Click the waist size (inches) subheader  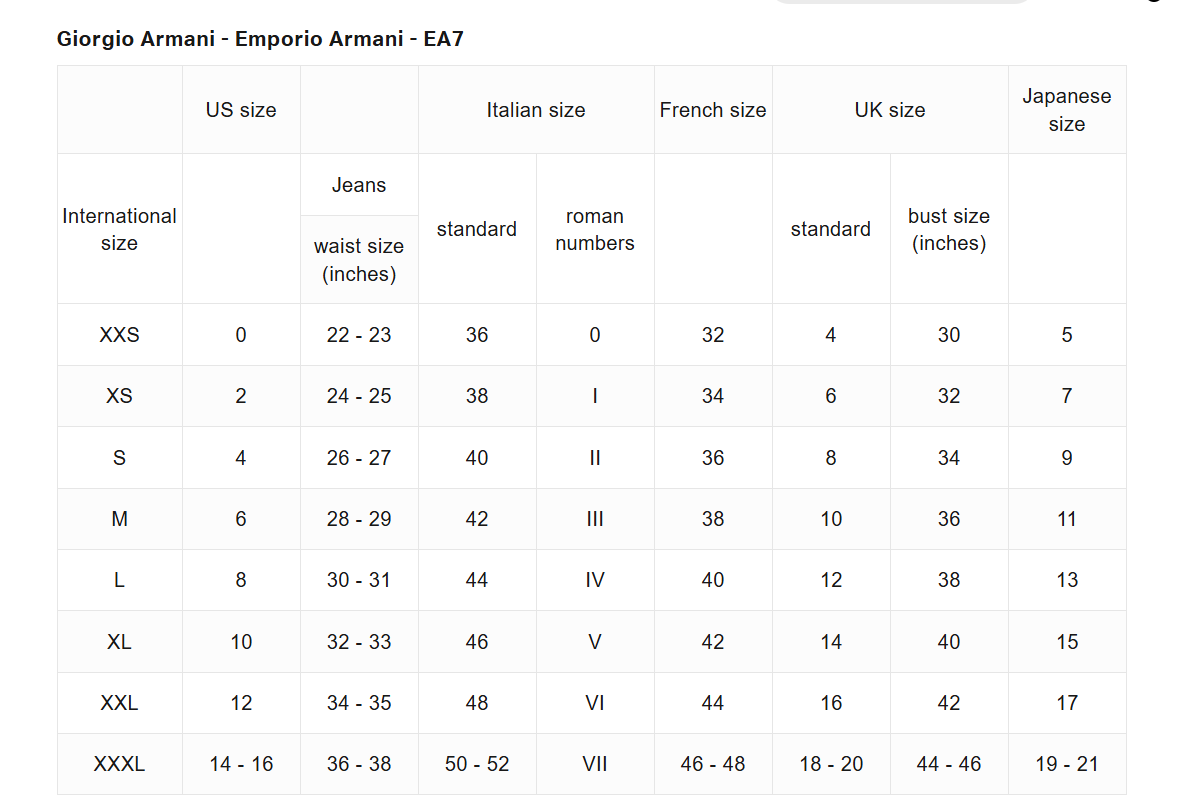click(359, 260)
